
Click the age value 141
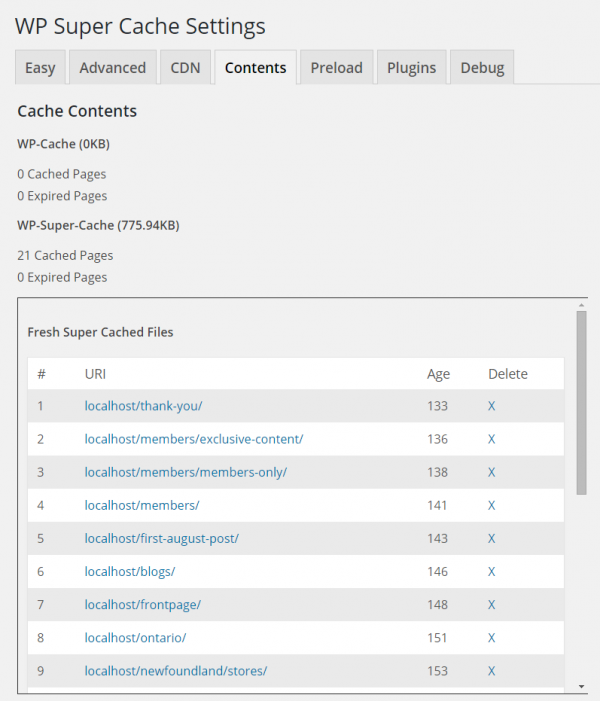click(x=437, y=505)
